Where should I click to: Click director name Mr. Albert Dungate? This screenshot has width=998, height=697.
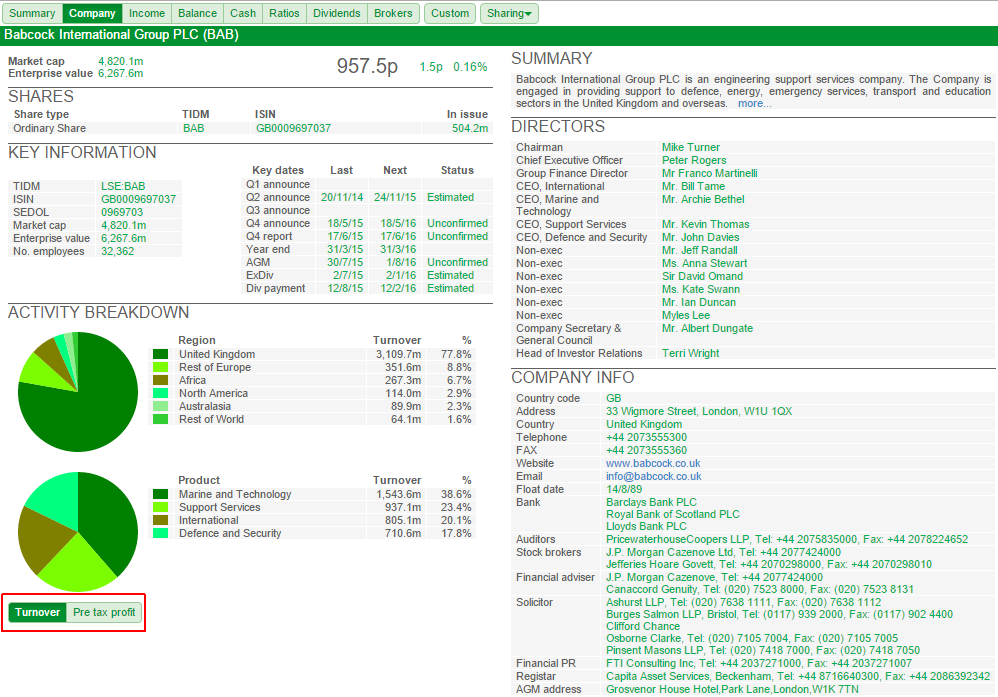tap(707, 328)
